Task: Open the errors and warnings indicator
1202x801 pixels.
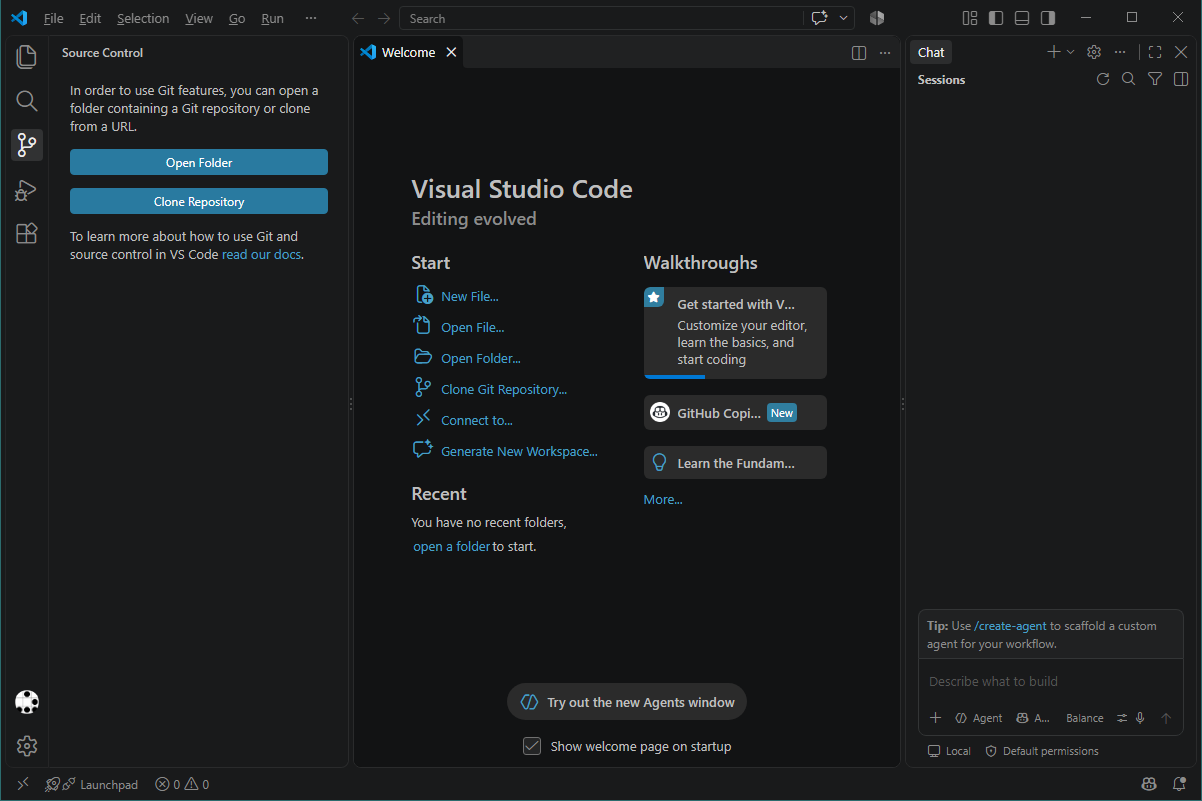Action: [x=182, y=785]
